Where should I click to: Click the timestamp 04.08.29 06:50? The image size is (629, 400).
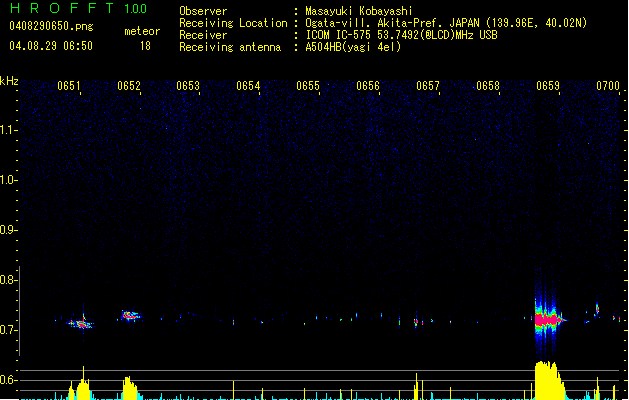tap(51, 46)
